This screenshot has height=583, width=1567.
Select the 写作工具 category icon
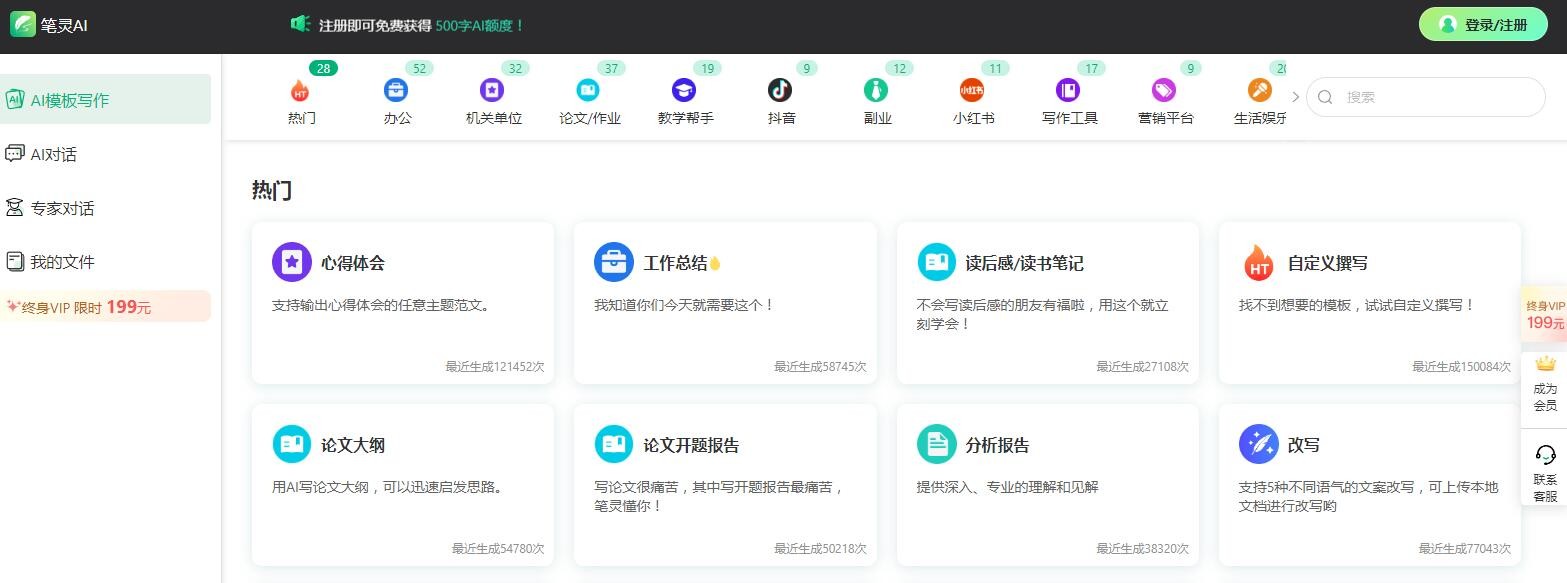[1068, 90]
